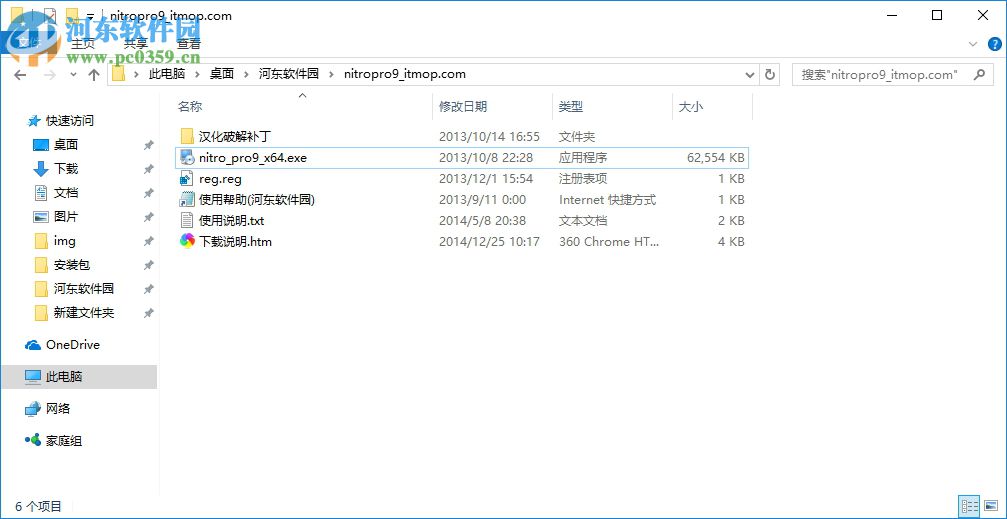Refresh the current folder
1007x519 pixels.
[769, 75]
